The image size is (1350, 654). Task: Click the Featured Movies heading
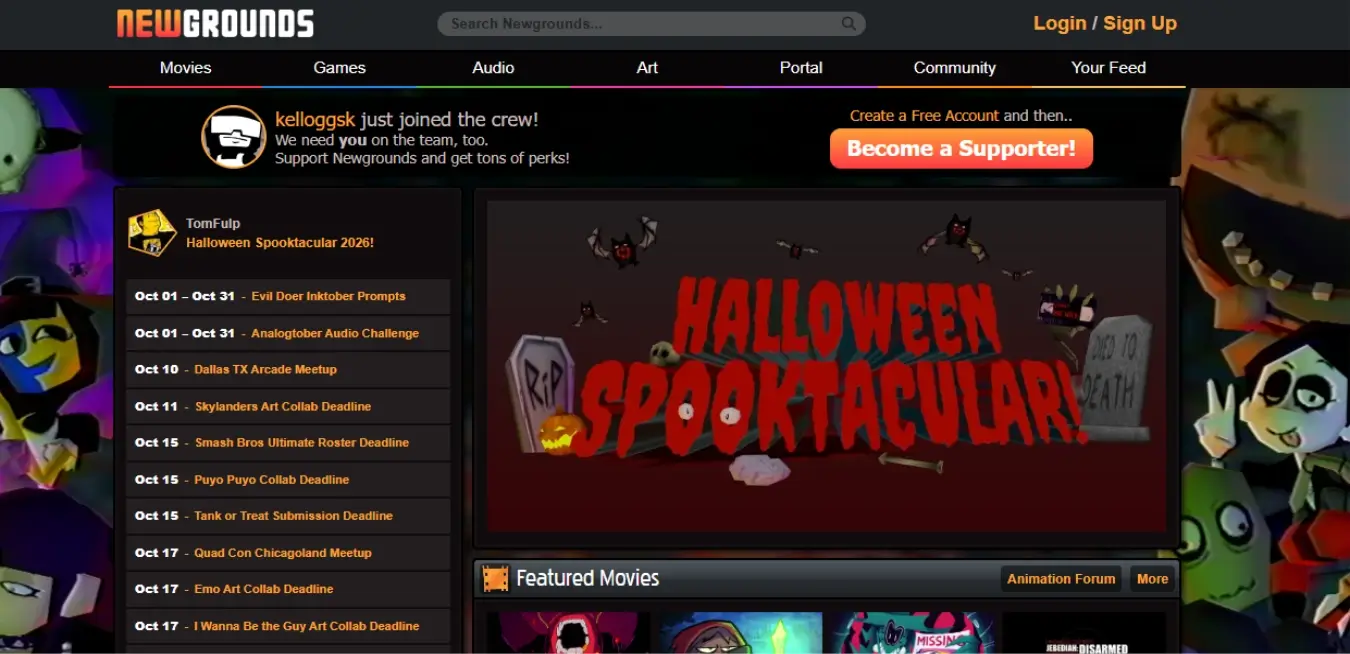(x=588, y=578)
